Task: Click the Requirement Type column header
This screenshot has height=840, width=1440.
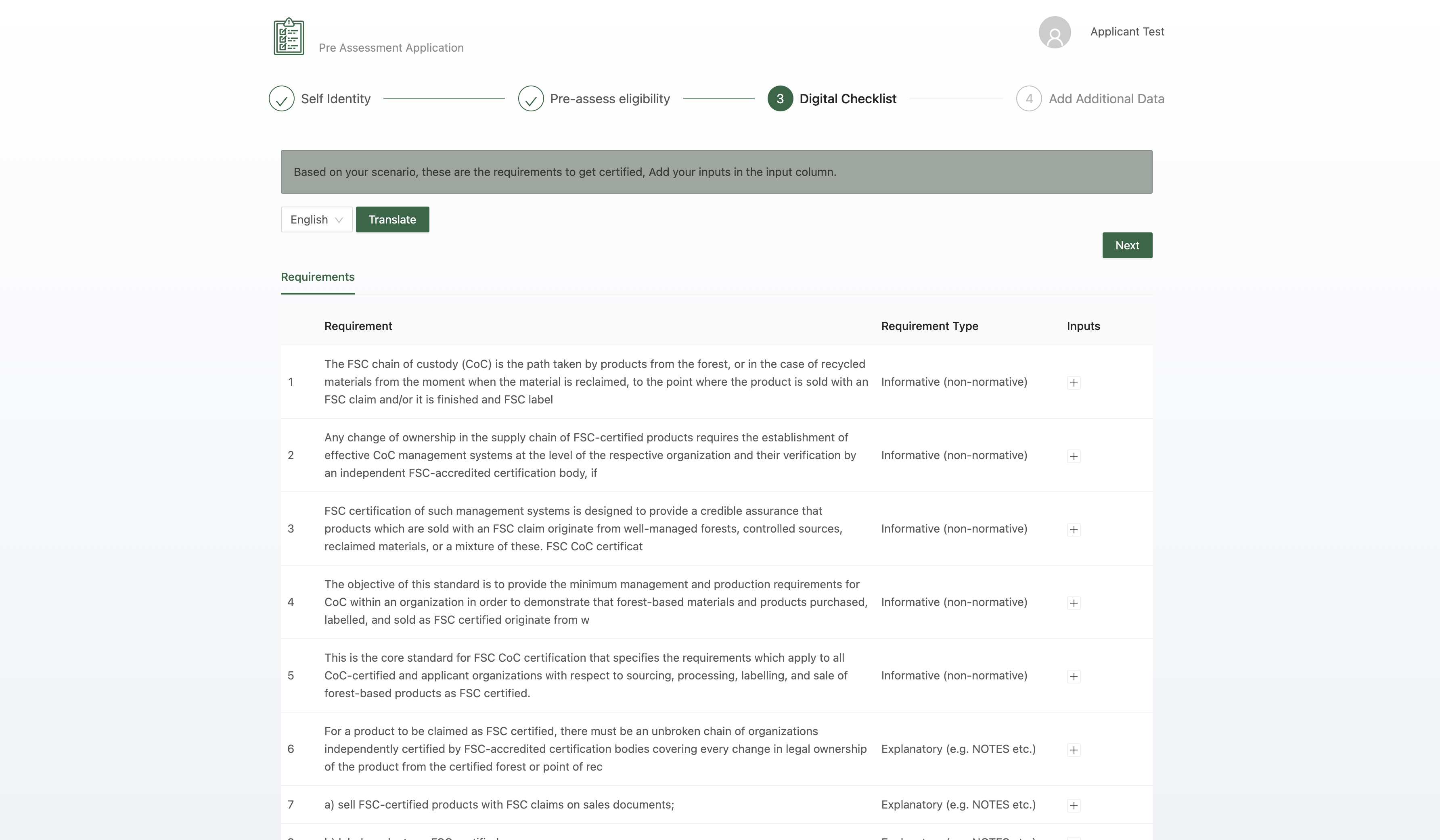Action: 929,326
